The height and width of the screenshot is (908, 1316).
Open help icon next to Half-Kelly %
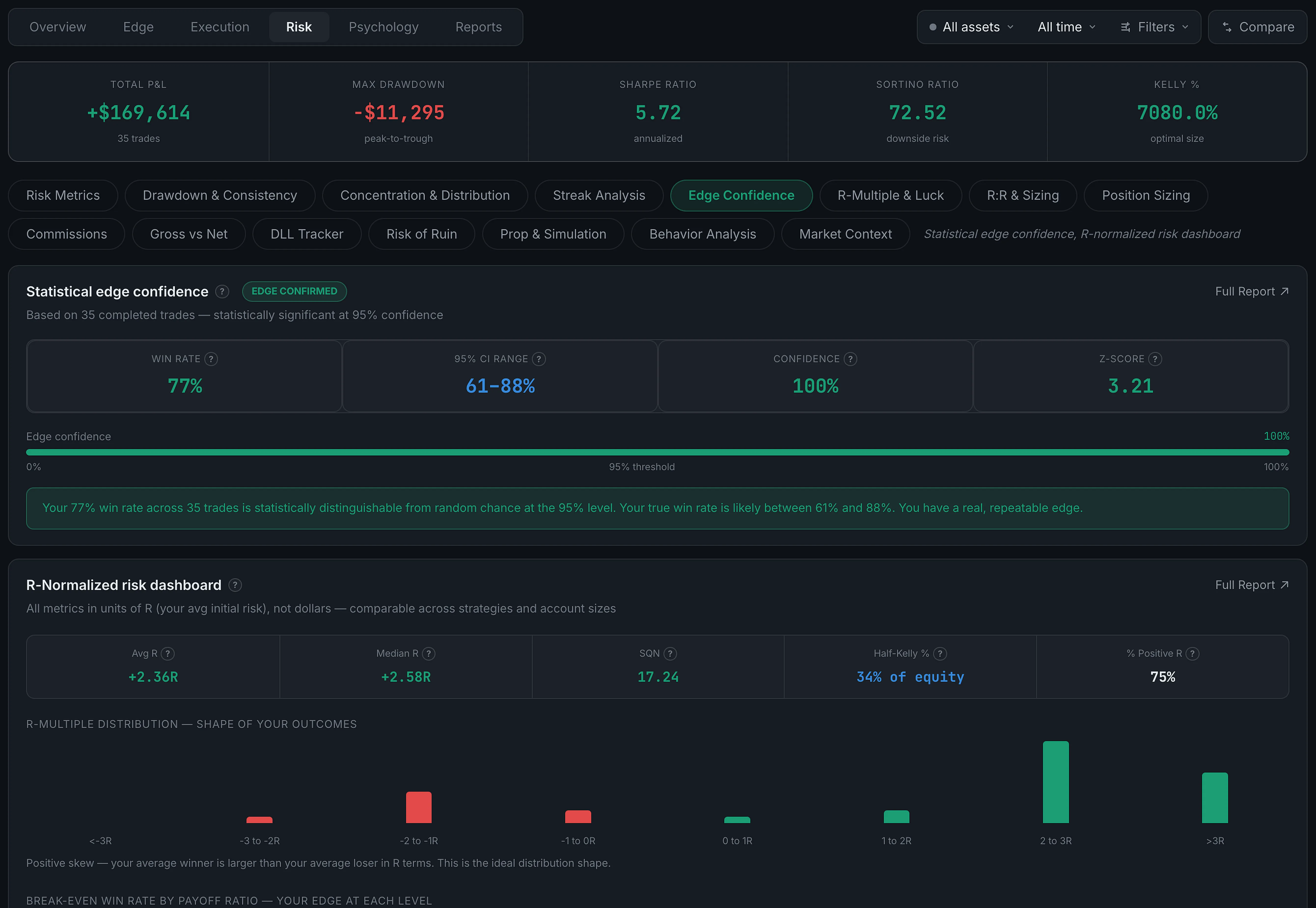[940, 654]
